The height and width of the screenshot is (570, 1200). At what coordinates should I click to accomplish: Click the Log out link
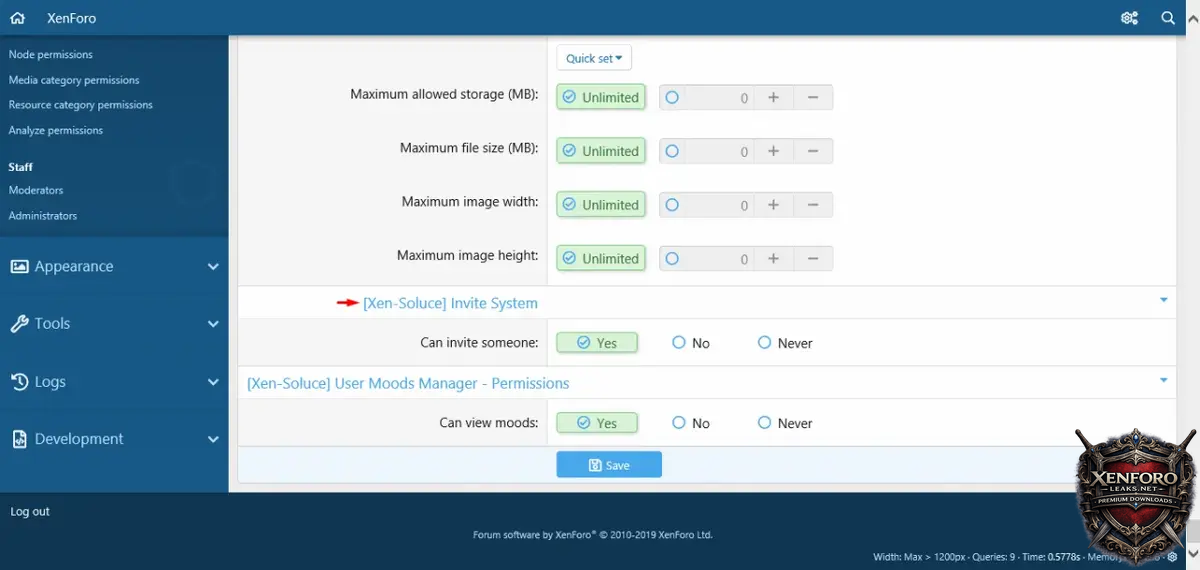(30, 511)
